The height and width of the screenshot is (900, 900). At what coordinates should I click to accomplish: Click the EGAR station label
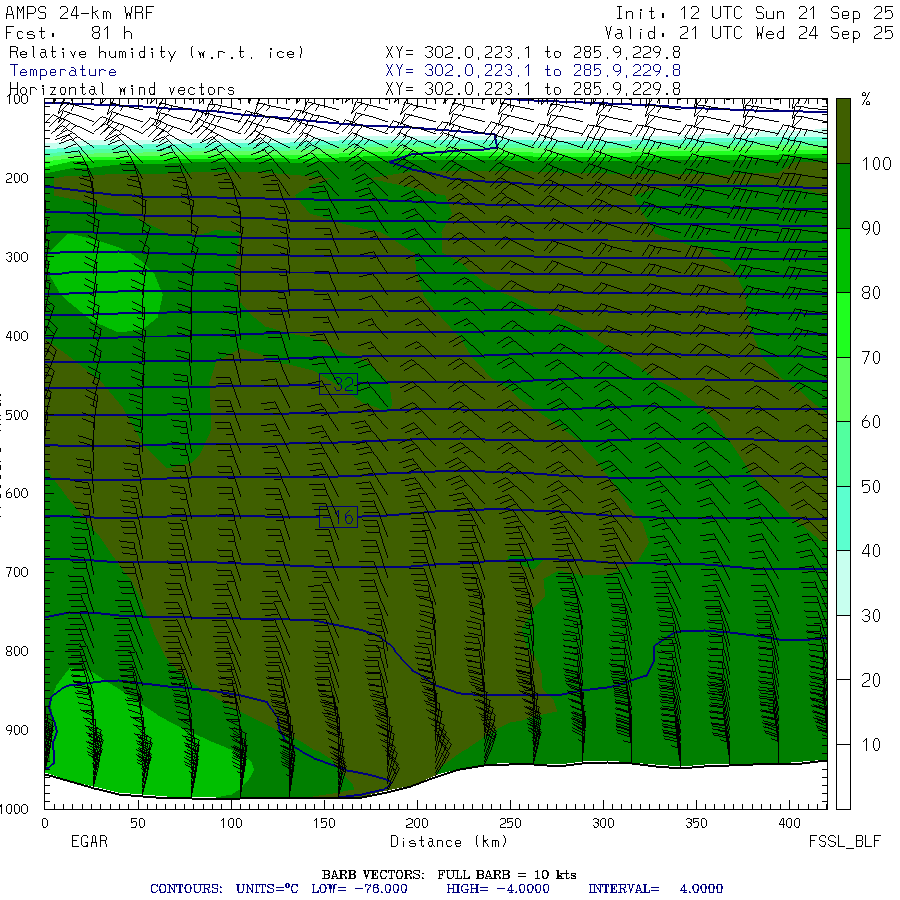(89, 841)
